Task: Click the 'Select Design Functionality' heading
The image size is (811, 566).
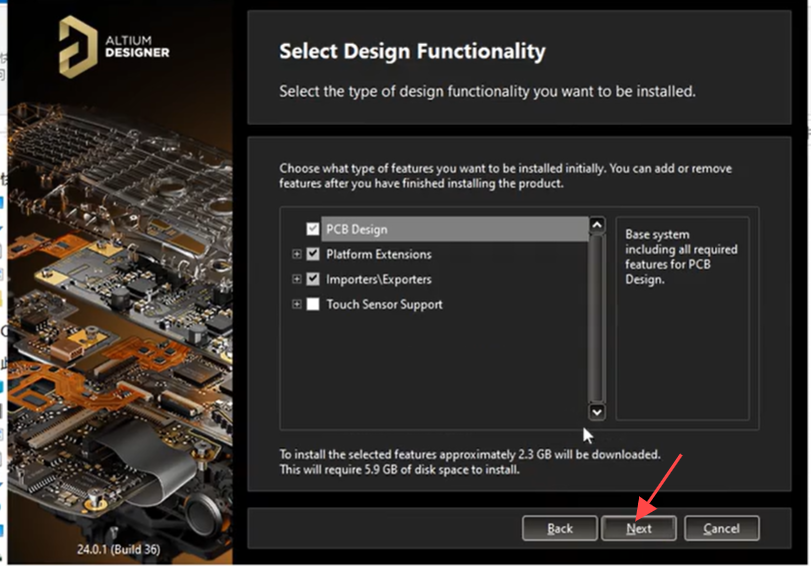Action: tap(412, 51)
